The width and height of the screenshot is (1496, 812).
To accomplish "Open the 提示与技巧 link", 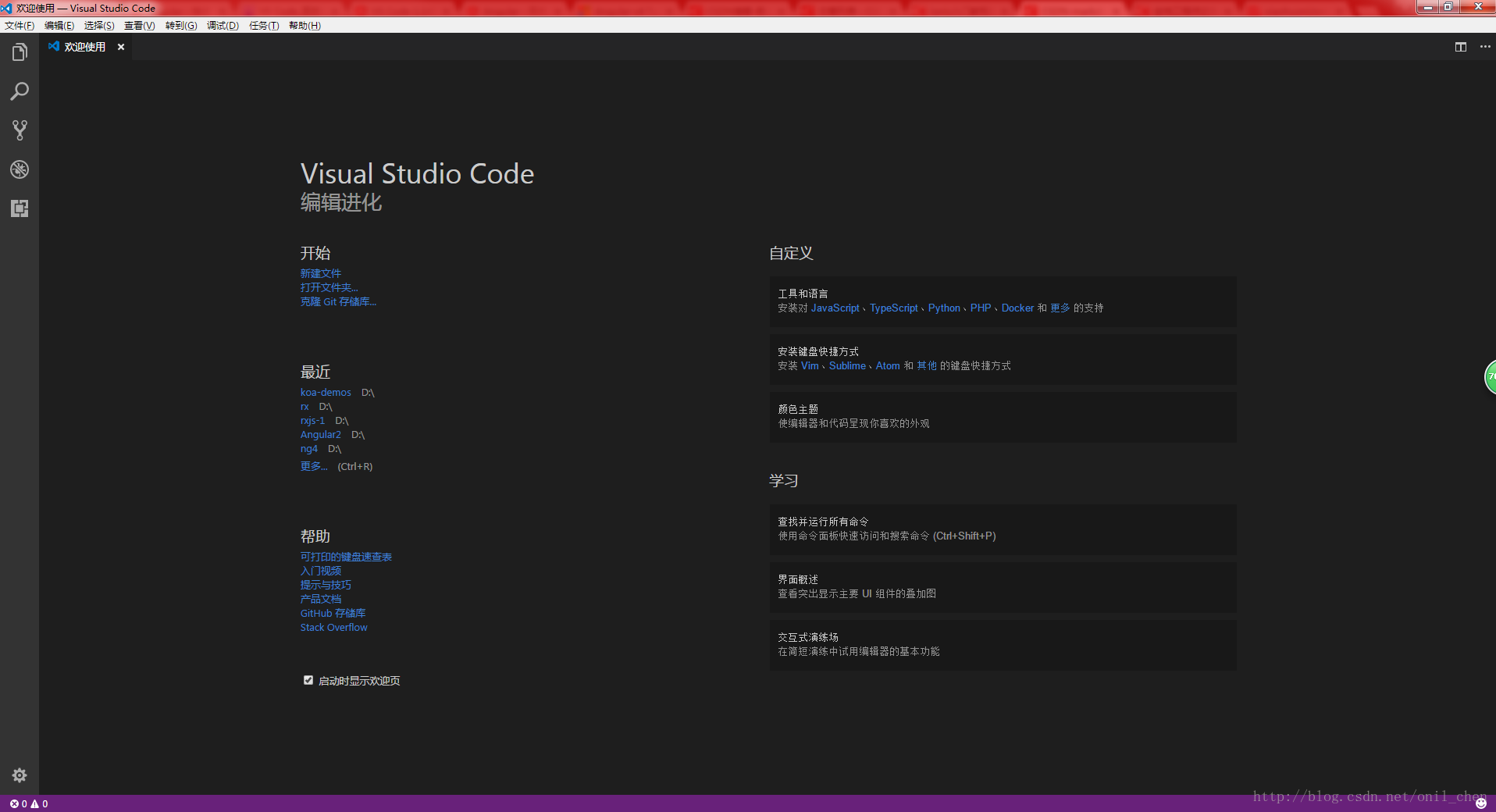I will (x=326, y=585).
